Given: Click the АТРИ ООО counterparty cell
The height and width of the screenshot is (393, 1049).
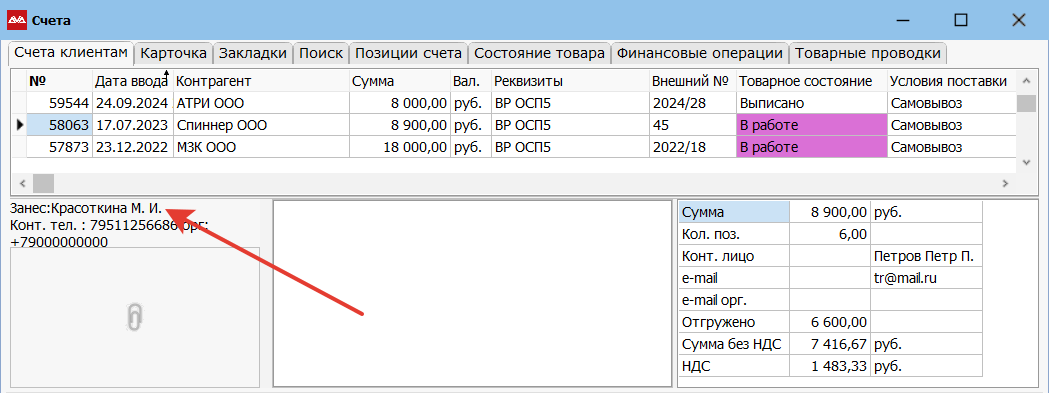Looking at the screenshot, I should (x=260, y=103).
